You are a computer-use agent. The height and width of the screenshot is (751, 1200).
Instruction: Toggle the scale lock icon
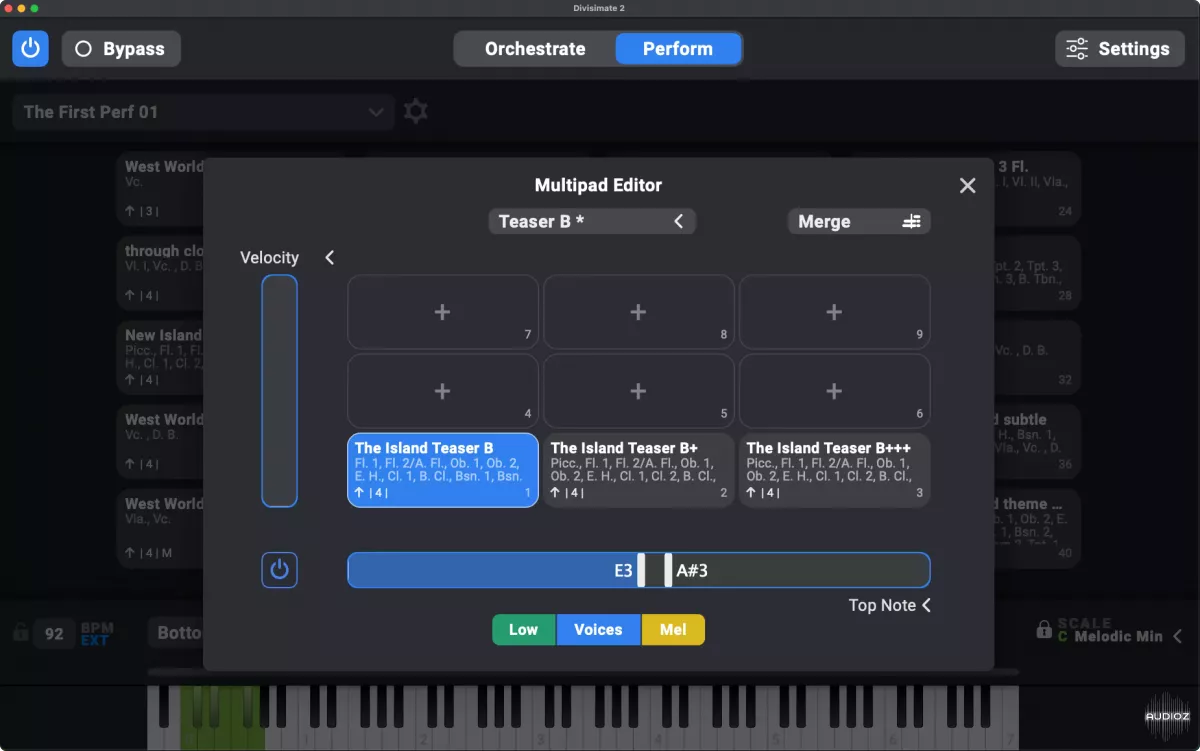(x=1044, y=629)
